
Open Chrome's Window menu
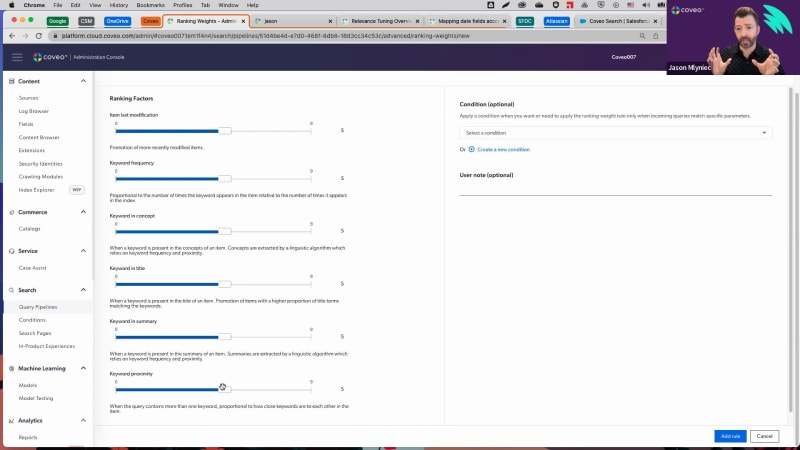[228, 5]
